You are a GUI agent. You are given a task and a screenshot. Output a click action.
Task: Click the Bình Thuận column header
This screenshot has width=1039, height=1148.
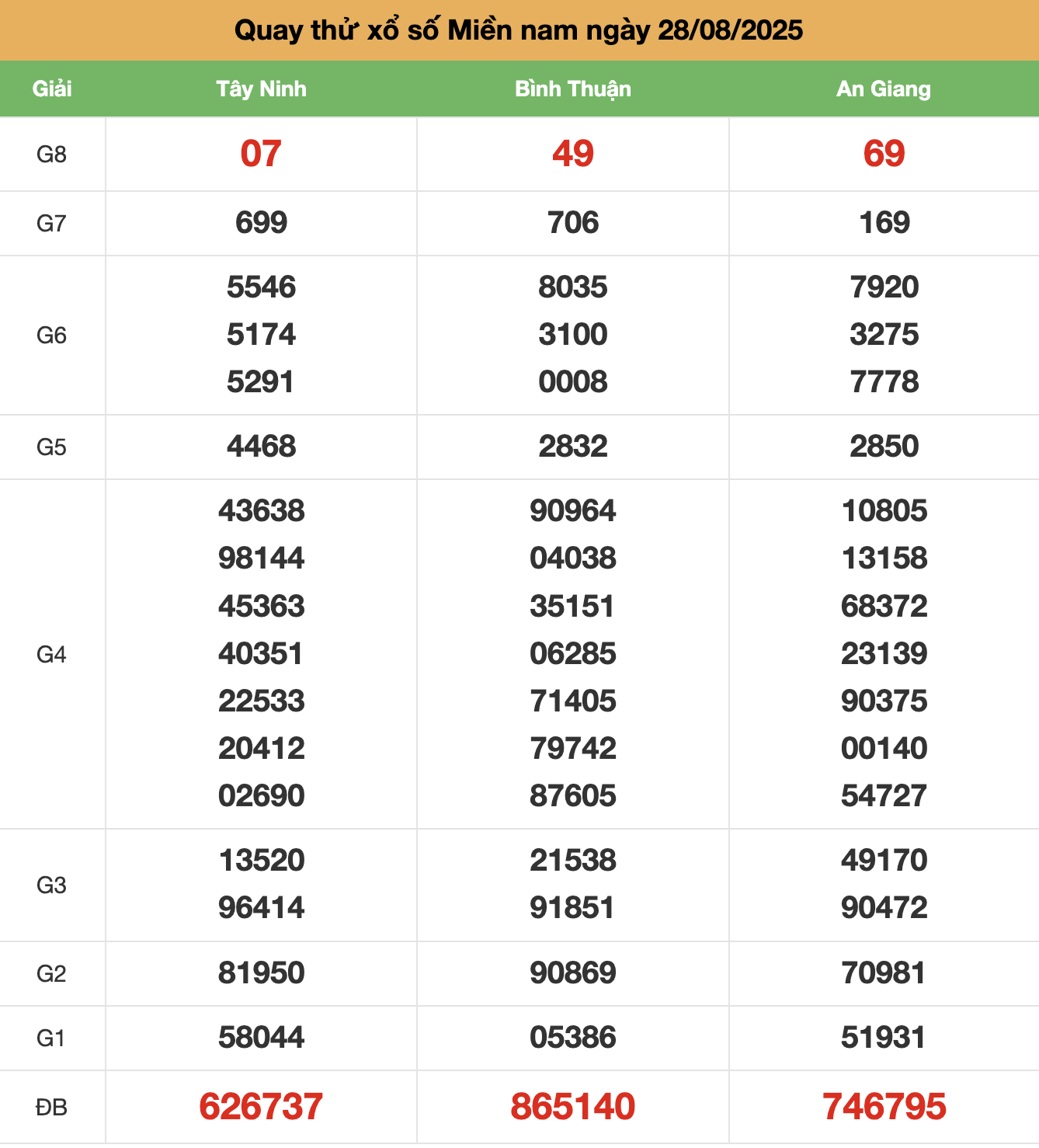click(x=573, y=89)
